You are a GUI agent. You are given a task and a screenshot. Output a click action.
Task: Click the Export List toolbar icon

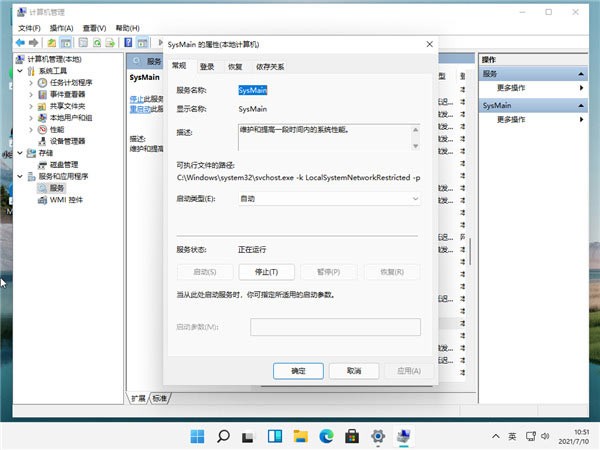(x=110, y=43)
